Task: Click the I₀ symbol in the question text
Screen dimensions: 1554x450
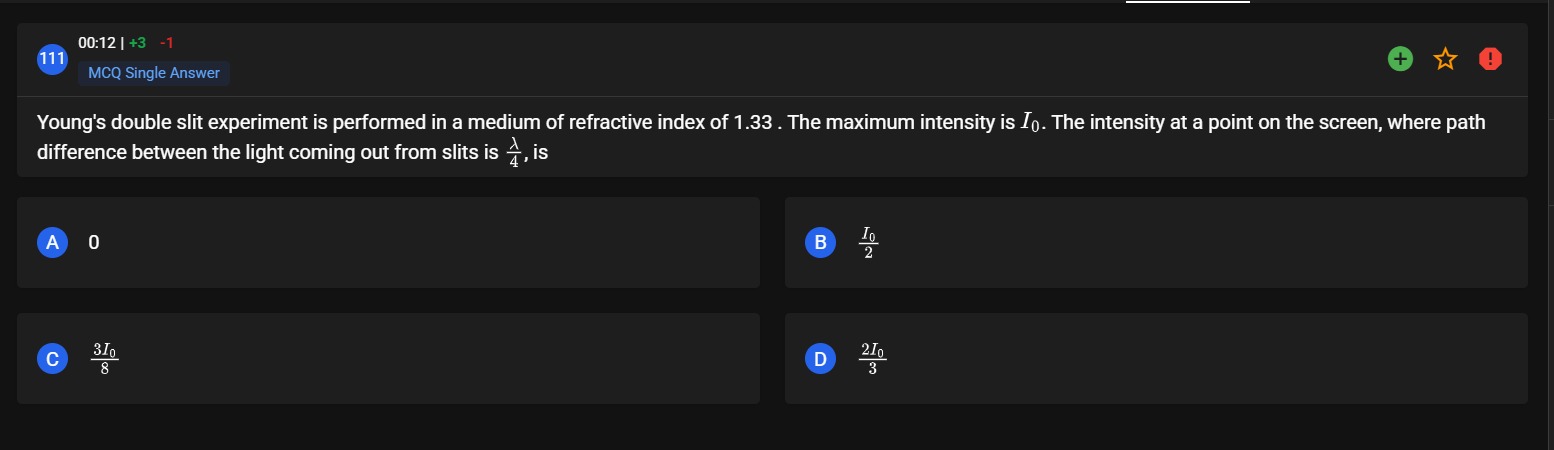Action: (x=1032, y=124)
